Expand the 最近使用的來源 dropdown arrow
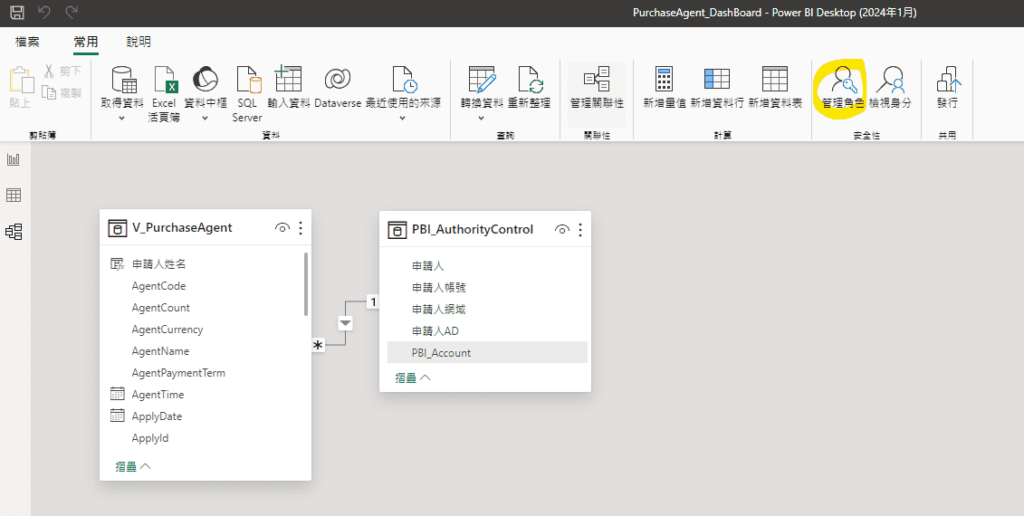Screen dimensions: 1024x516 click(x=403, y=118)
